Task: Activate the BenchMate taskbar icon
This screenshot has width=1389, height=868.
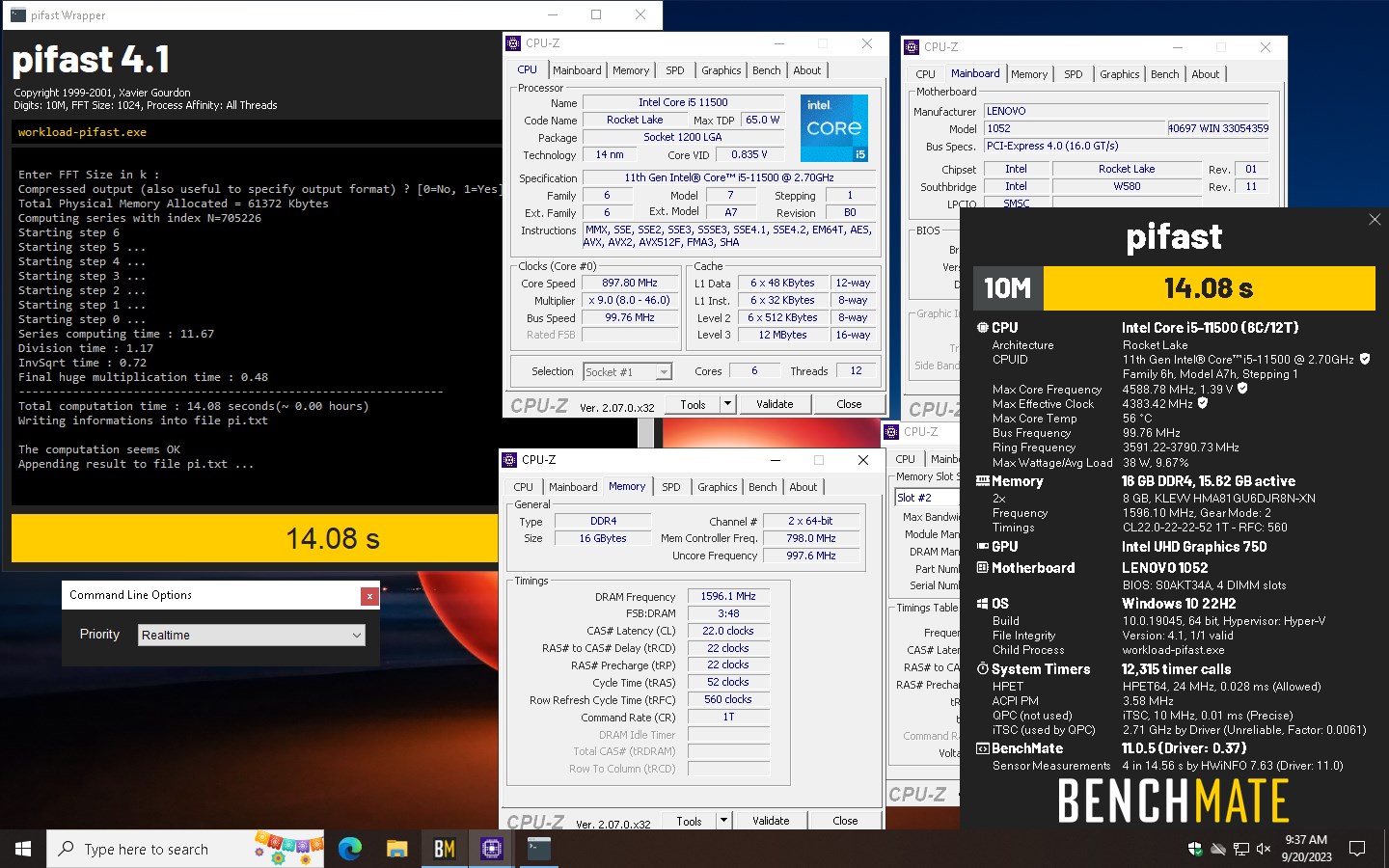Action: click(445, 849)
